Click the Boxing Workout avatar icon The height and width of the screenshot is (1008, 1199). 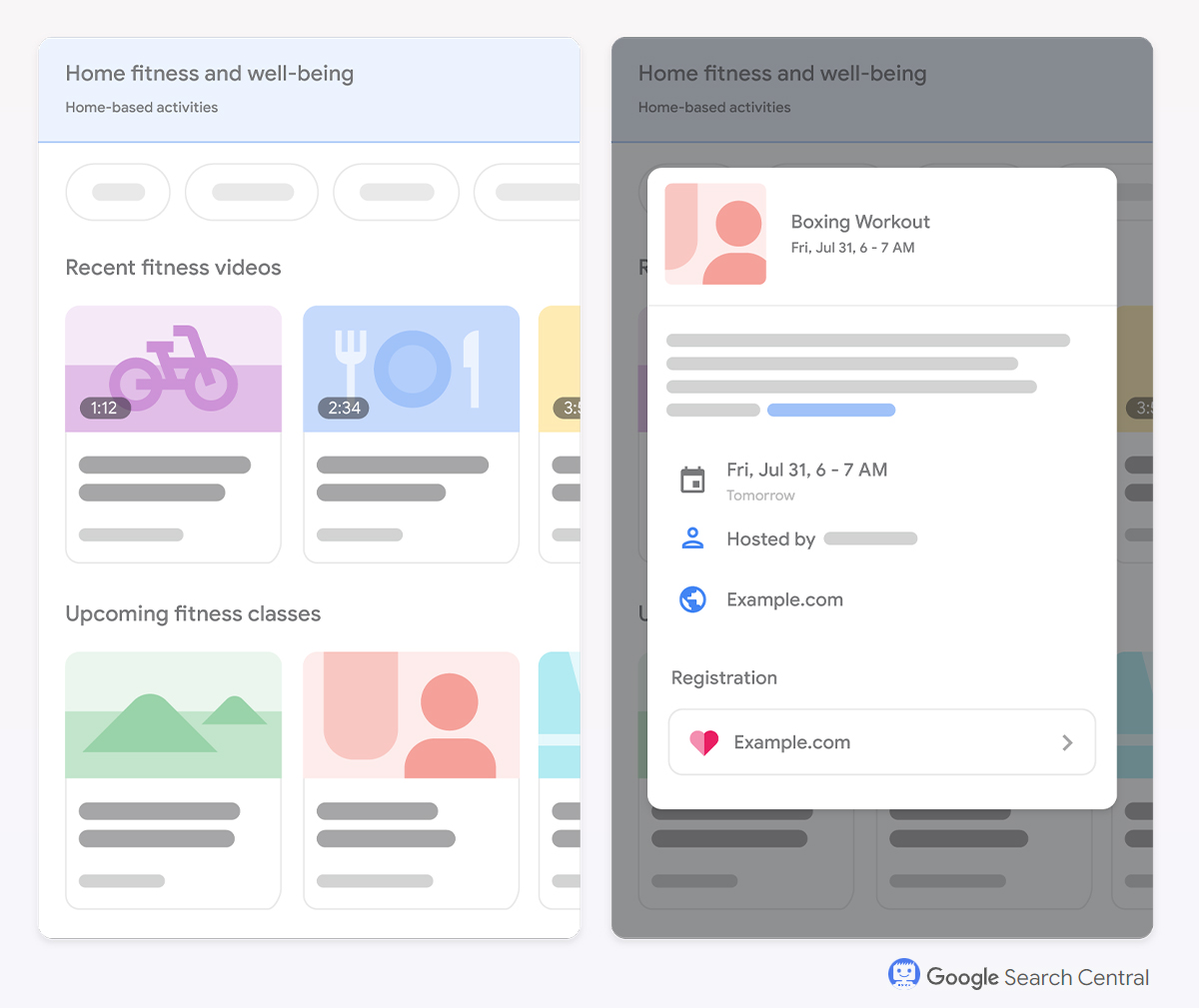tap(715, 234)
